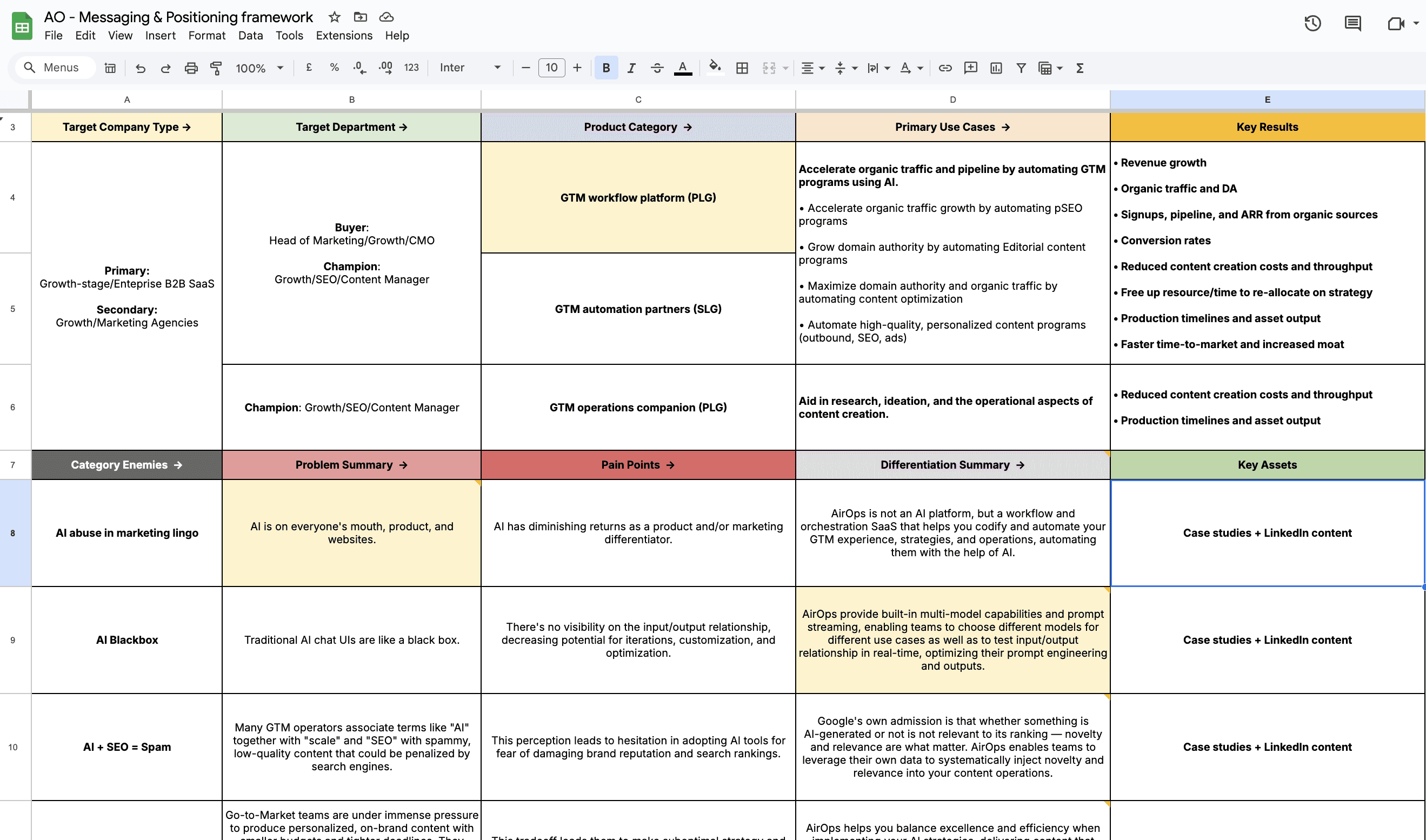Select column C header
The image size is (1426, 840).
pyautogui.click(x=638, y=99)
